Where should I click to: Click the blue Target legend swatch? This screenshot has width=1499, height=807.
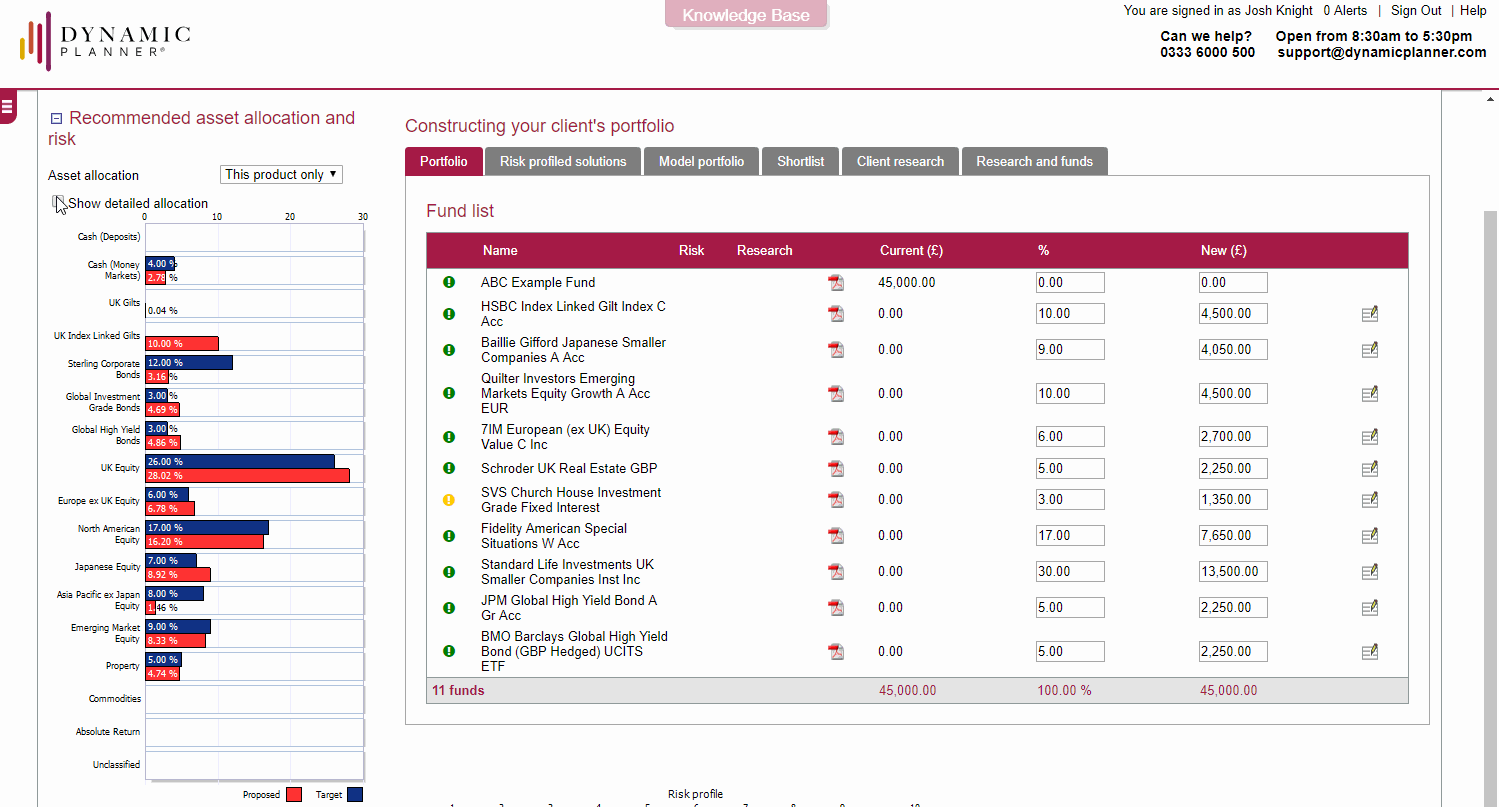[355, 795]
